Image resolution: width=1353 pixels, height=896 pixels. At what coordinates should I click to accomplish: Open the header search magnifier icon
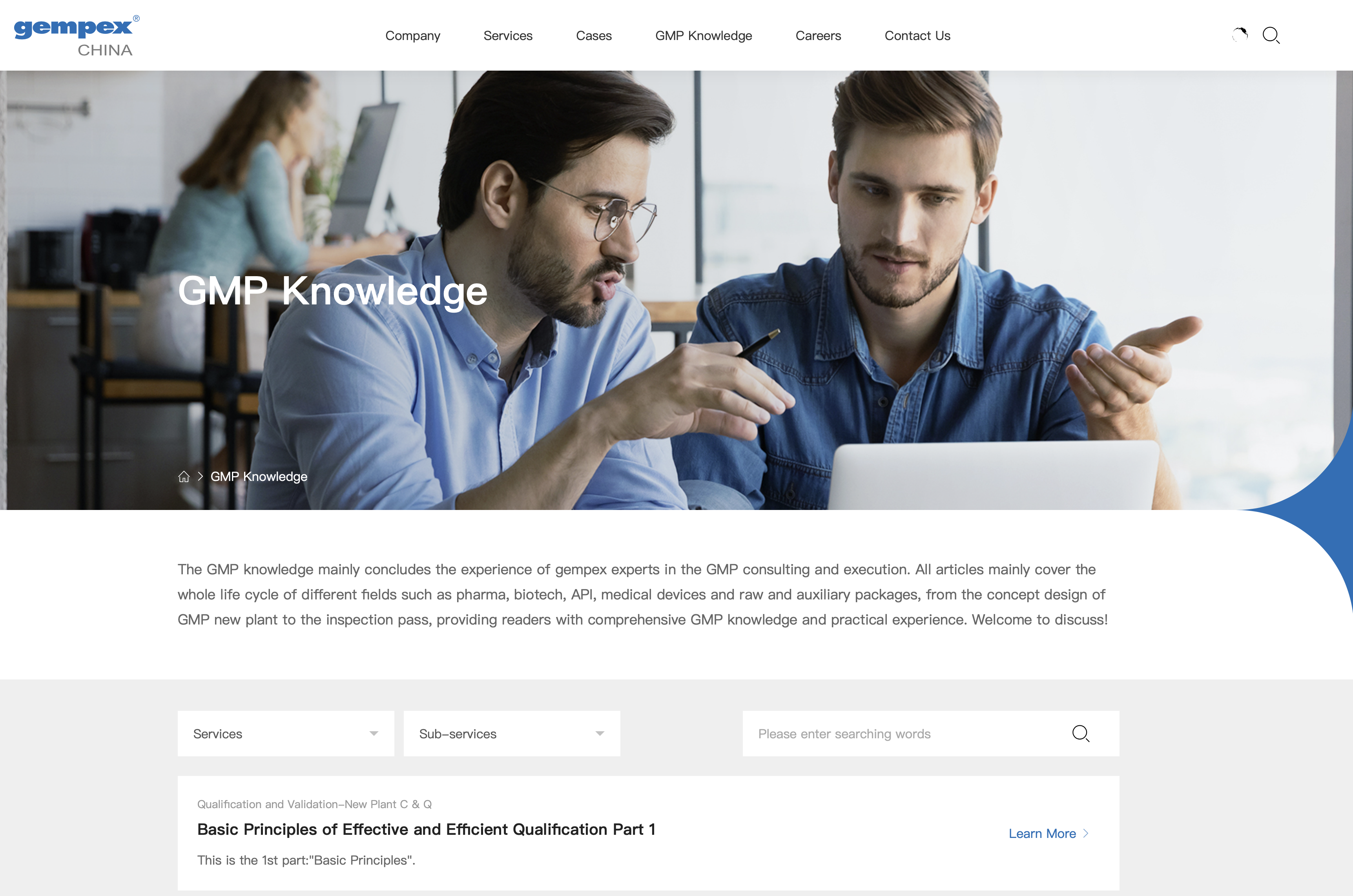pos(1271,35)
